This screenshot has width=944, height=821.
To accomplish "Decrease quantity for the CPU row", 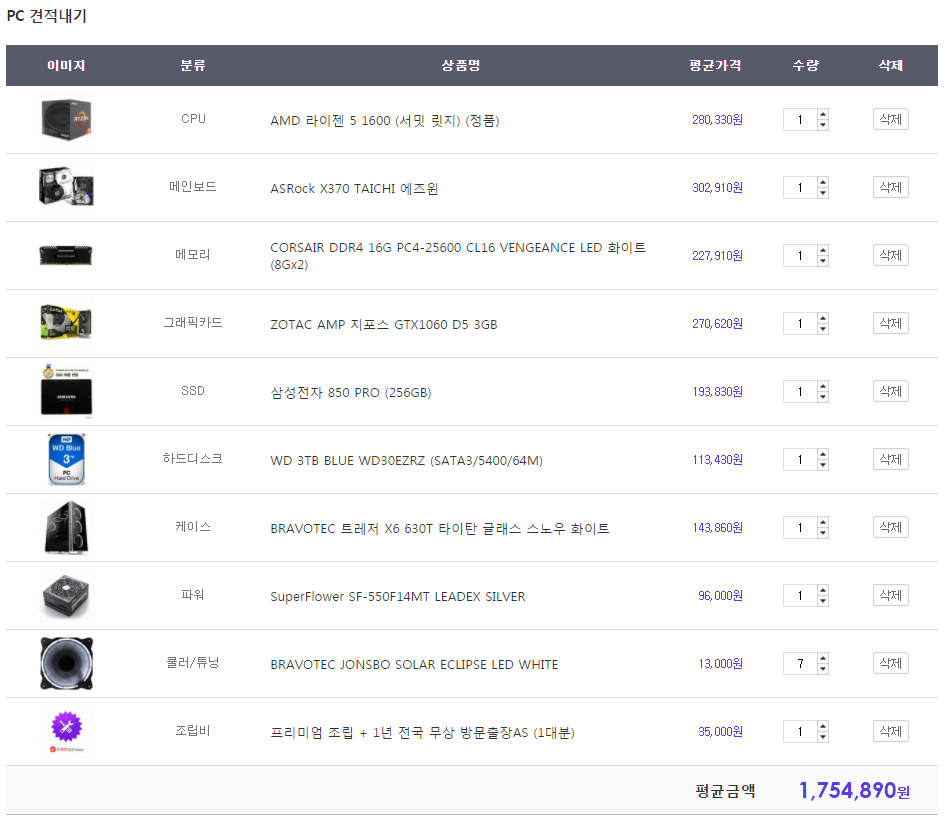I will (822, 125).
